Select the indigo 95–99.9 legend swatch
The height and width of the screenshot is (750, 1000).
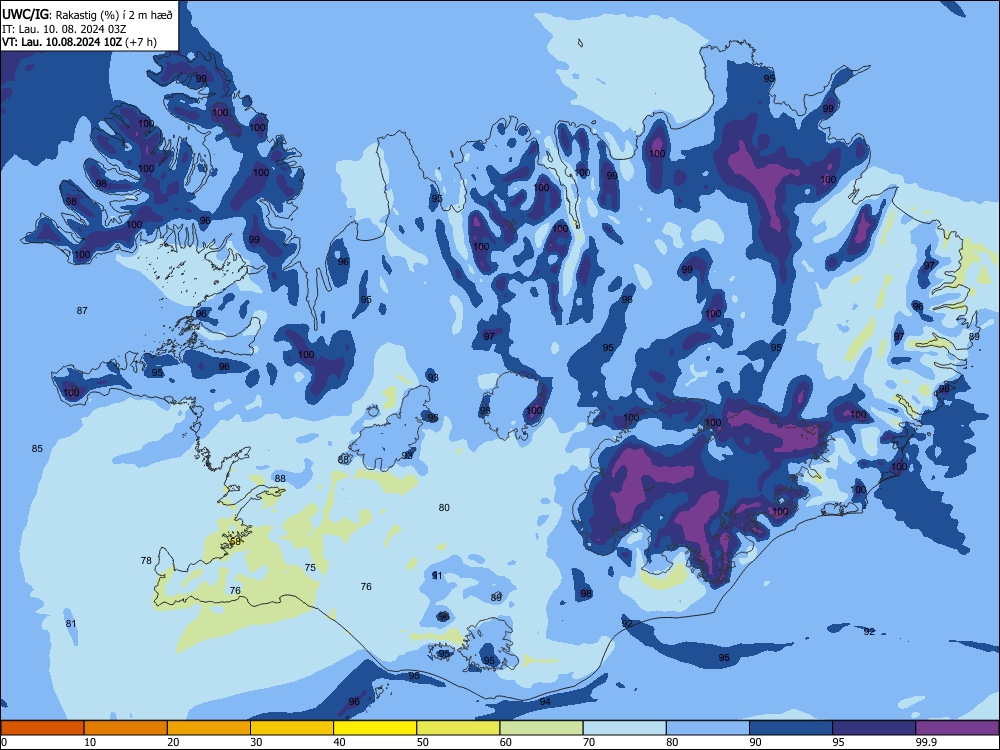click(874, 728)
